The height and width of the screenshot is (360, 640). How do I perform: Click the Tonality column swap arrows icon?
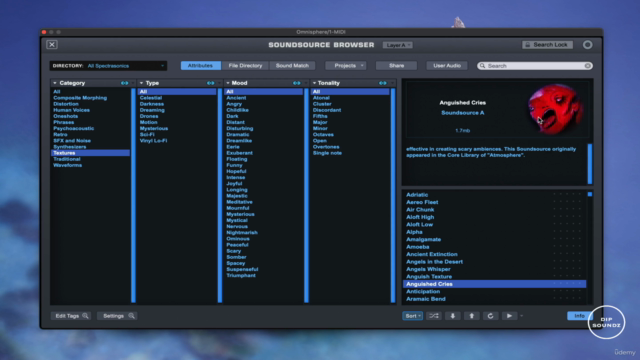383,83
